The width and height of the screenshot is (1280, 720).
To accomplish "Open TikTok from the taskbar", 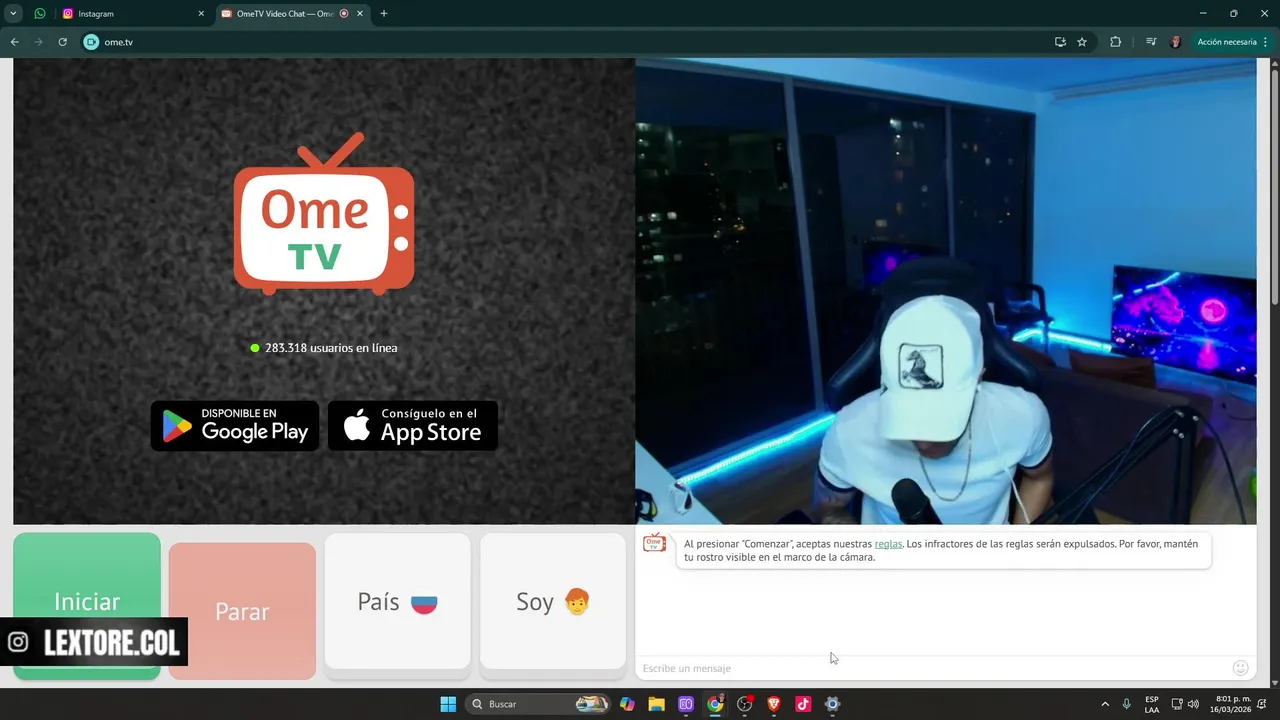I will [x=803, y=704].
